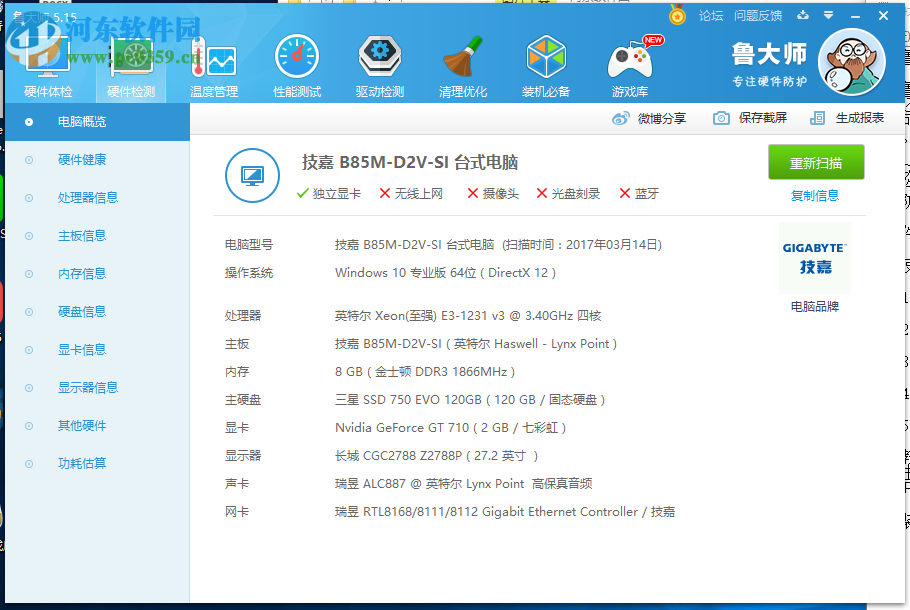Viewport: 910px width, 610px height.
Task: Click the download arrow in the titlebar
Action: click(805, 15)
